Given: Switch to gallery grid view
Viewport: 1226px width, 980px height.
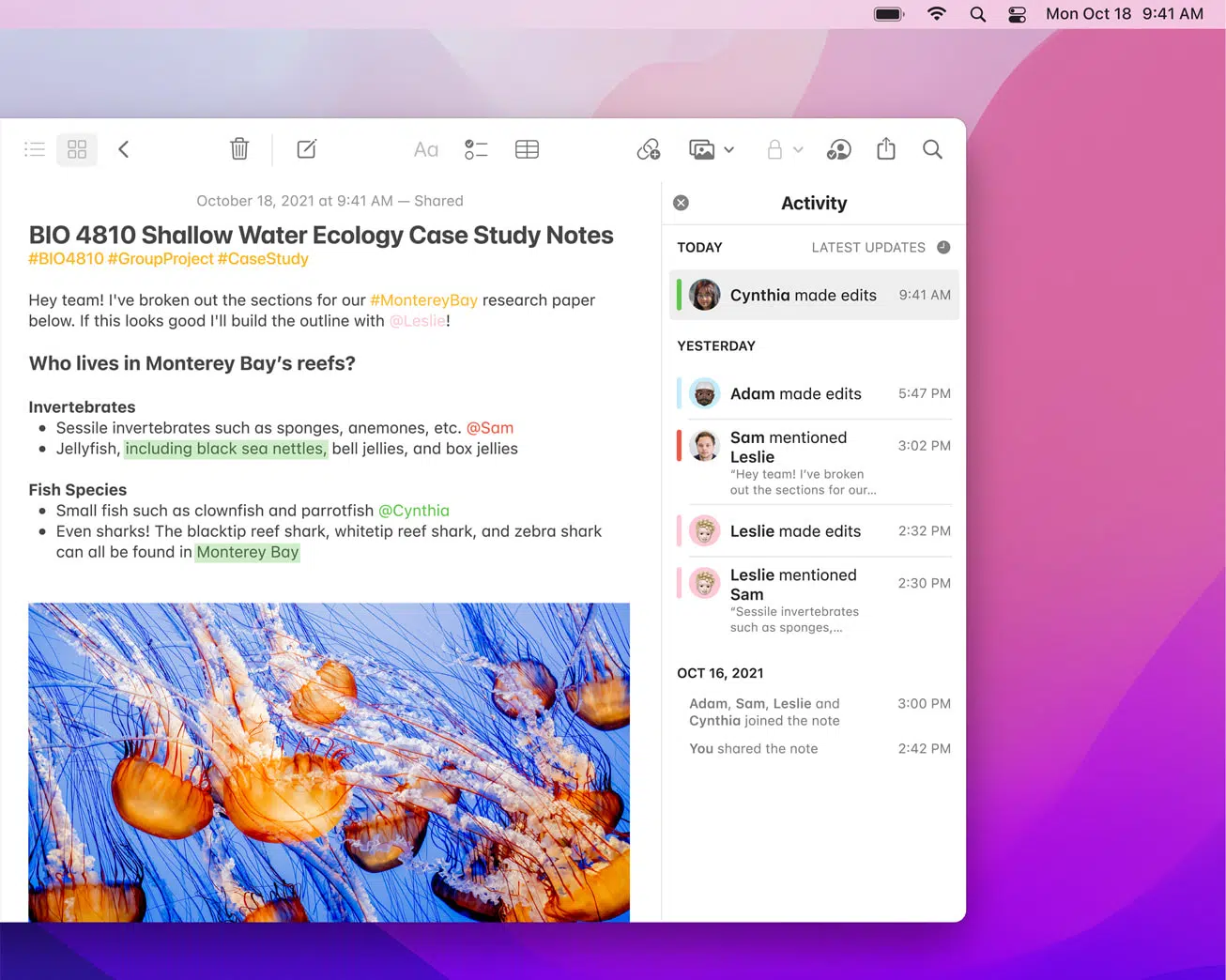Looking at the screenshot, I should 77,149.
